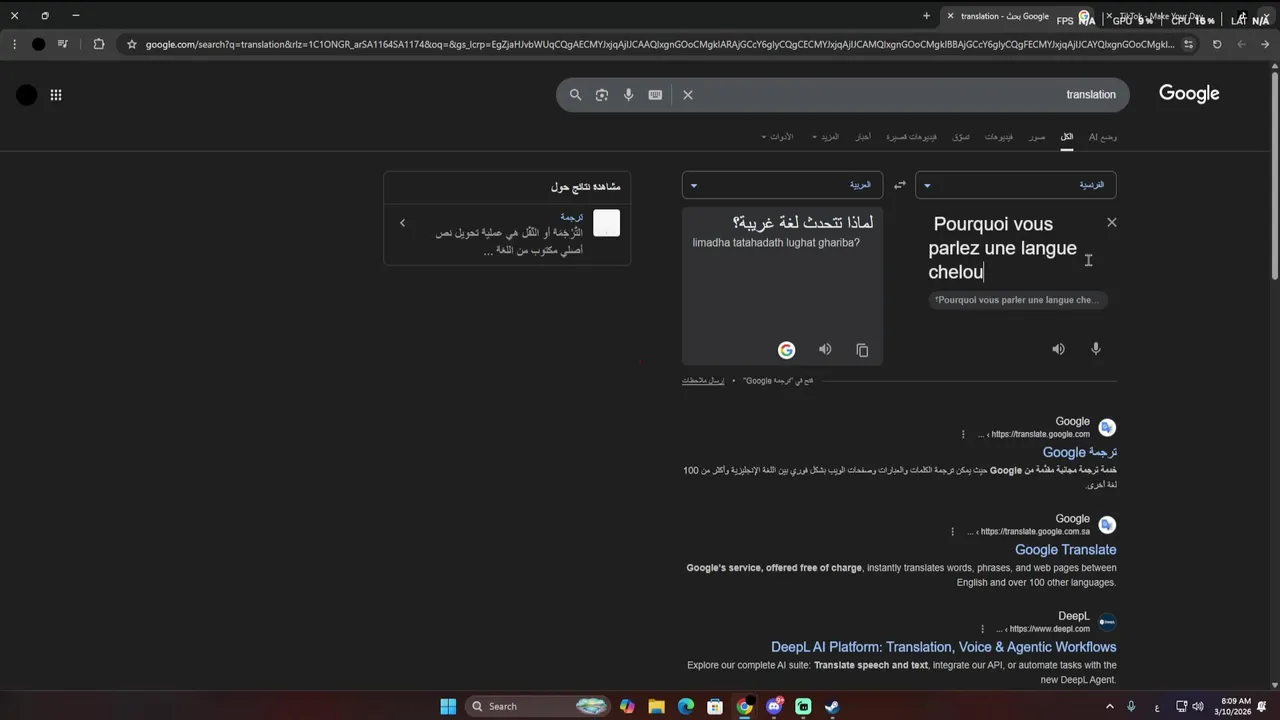Copy the Arabic translation
Image resolution: width=1280 pixels, height=720 pixels.
click(862, 350)
